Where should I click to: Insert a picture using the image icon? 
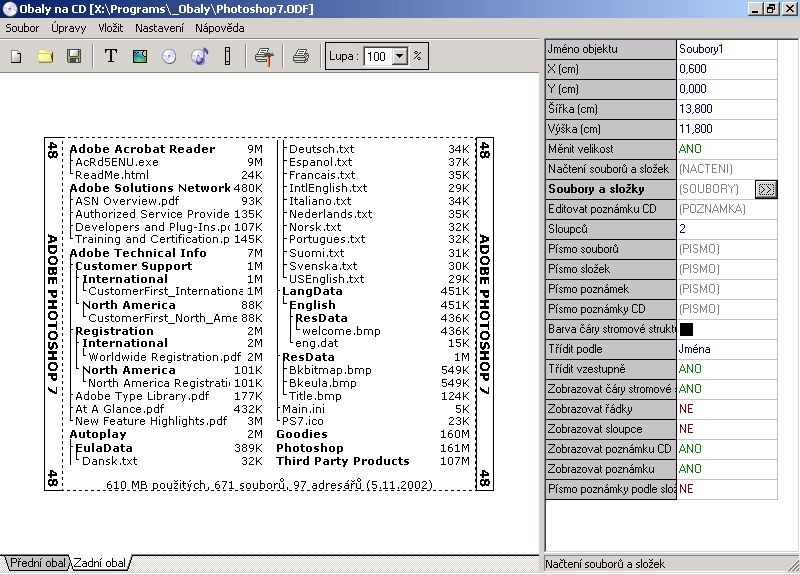140,57
